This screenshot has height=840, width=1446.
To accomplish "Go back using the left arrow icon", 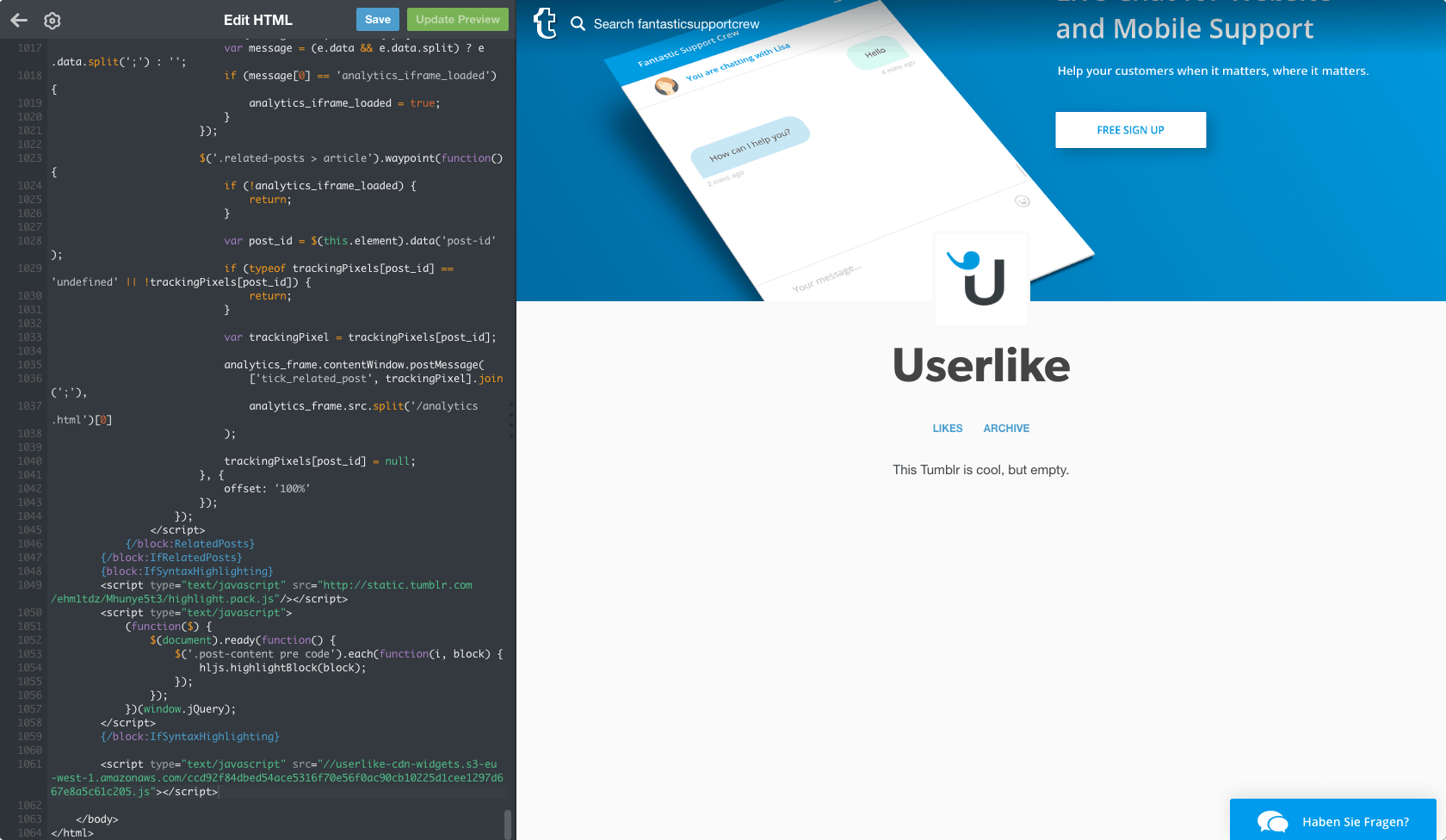I will pyautogui.click(x=19, y=20).
